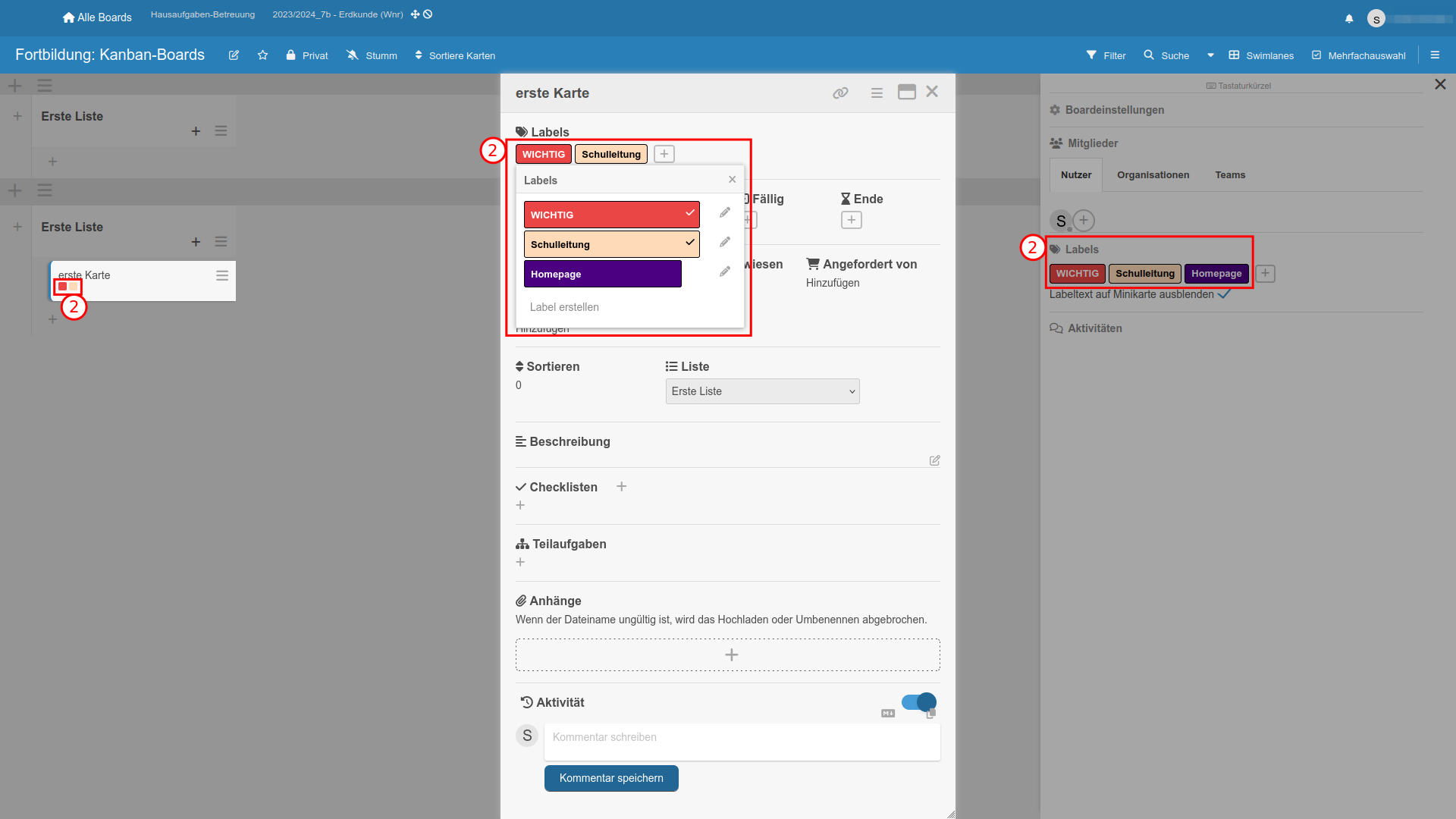Expand the dropdown arrow next to Suche
This screenshot has height=819, width=1456.
click(1210, 55)
